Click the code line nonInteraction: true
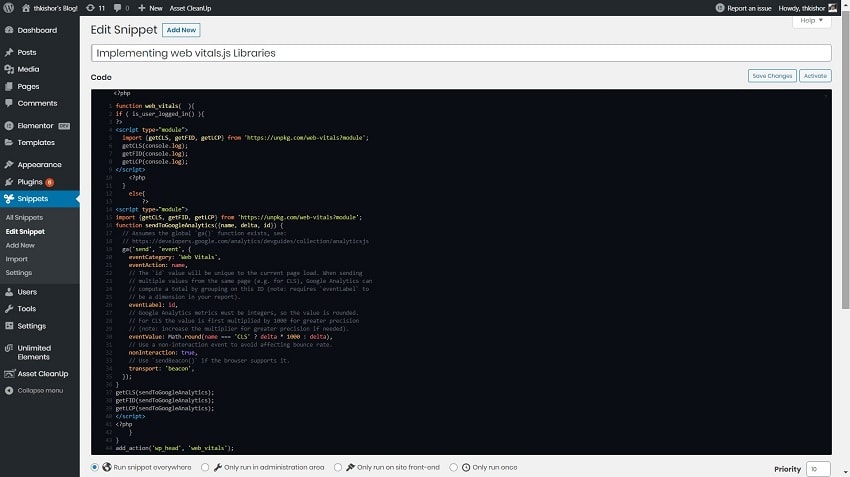The image size is (850, 477). point(163,352)
